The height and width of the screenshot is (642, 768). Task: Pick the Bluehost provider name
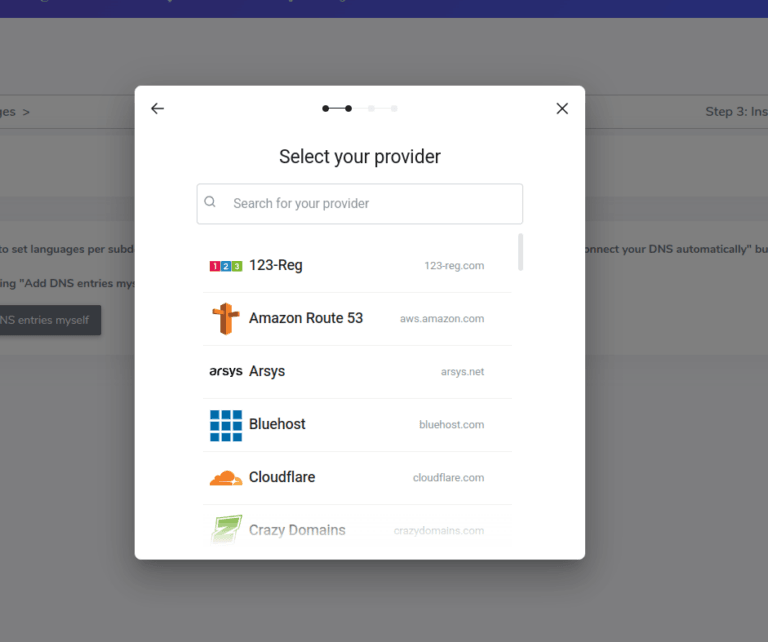pyautogui.click(x=277, y=424)
